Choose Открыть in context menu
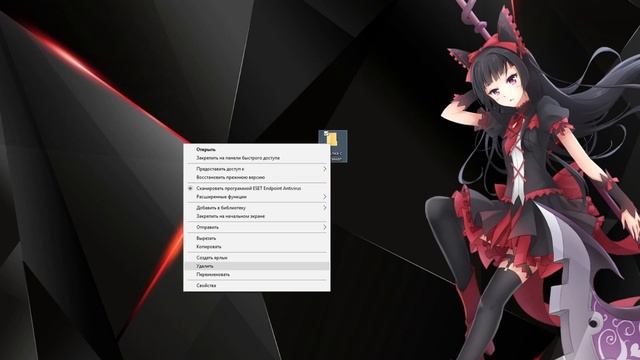The image size is (640, 360). pos(257,150)
